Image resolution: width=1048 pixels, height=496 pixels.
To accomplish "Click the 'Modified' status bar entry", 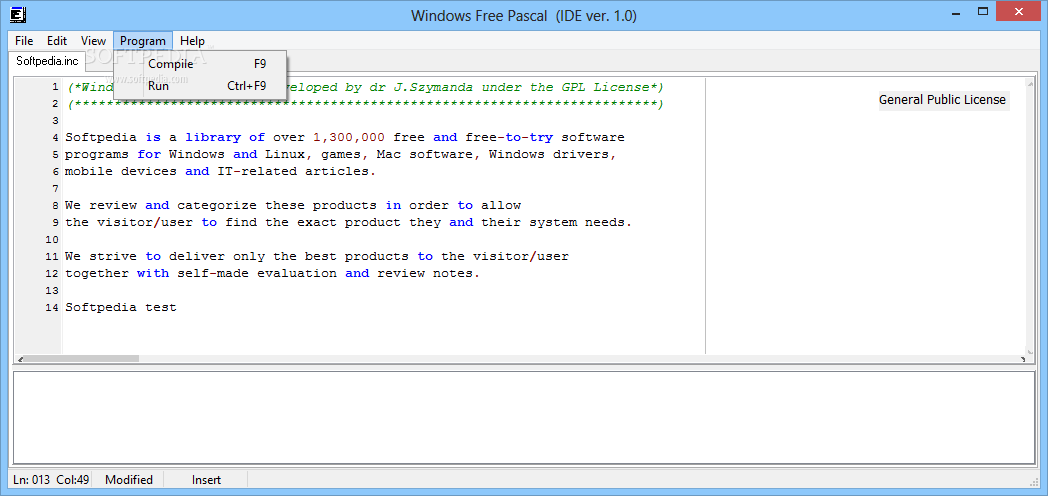I will click(x=129, y=480).
